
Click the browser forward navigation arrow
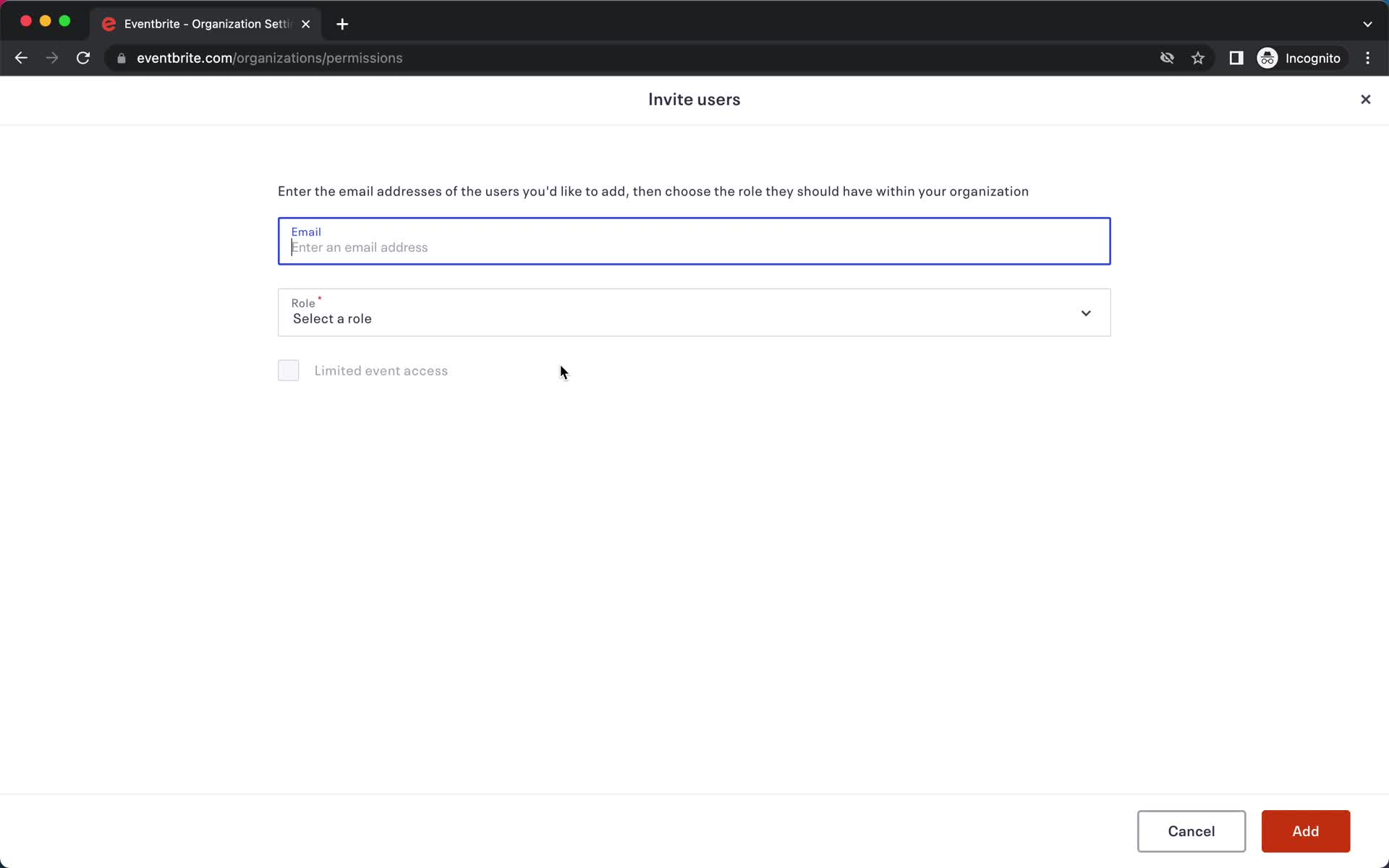52,58
